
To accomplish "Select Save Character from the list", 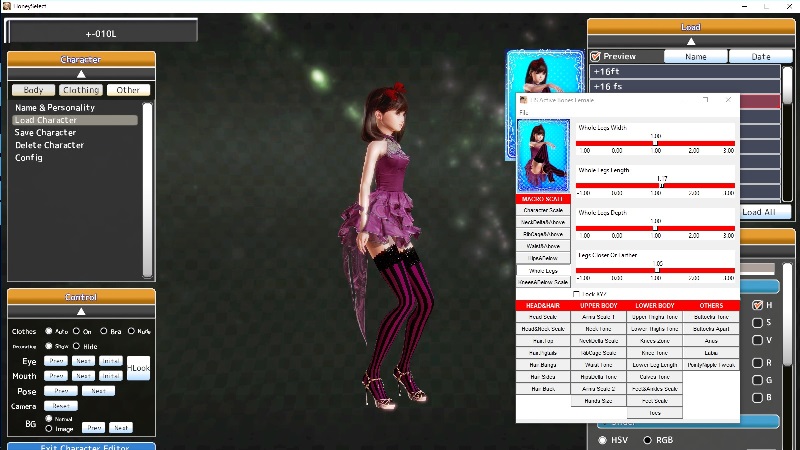I will coord(46,133).
